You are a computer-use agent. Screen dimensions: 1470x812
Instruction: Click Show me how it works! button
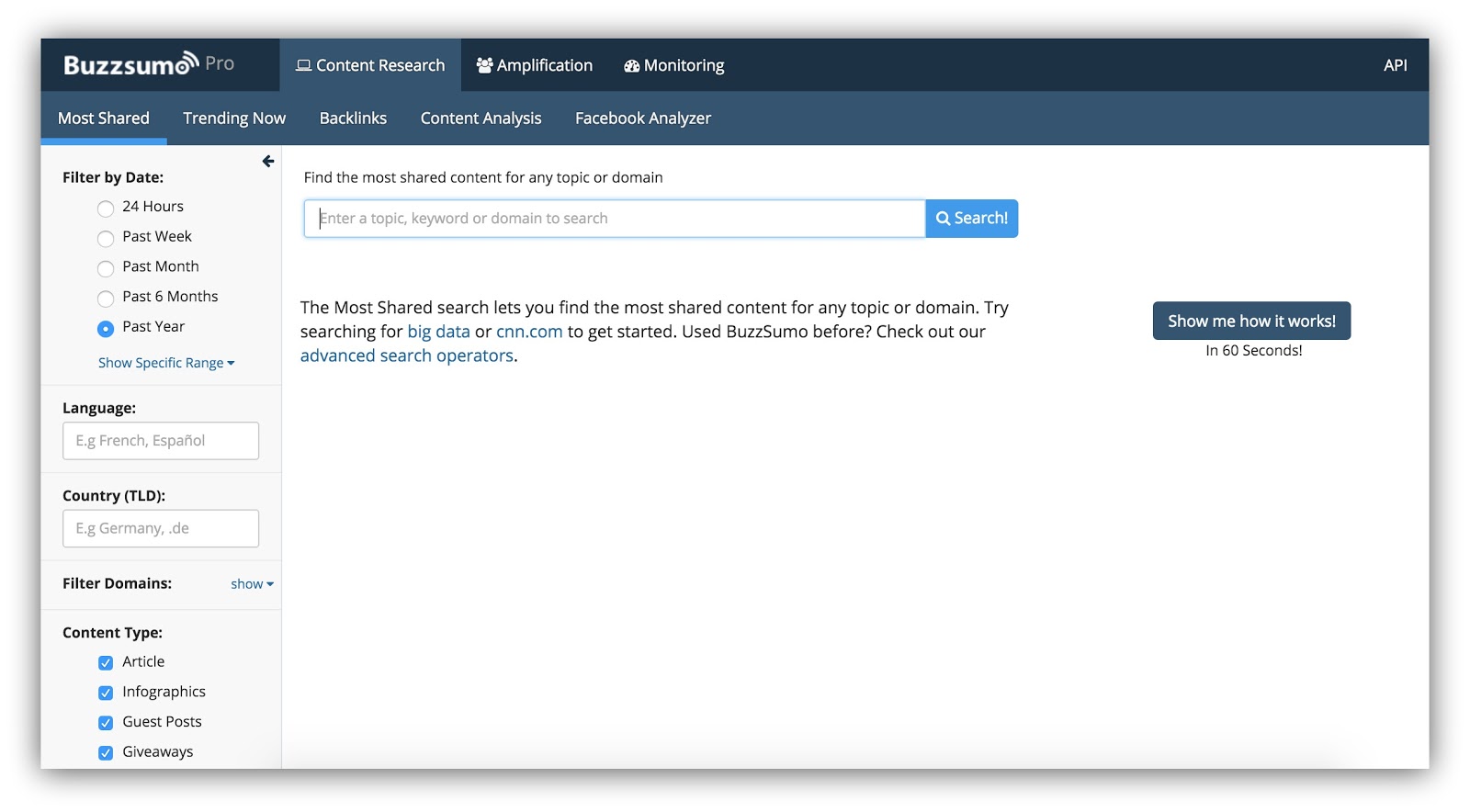tap(1251, 321)
